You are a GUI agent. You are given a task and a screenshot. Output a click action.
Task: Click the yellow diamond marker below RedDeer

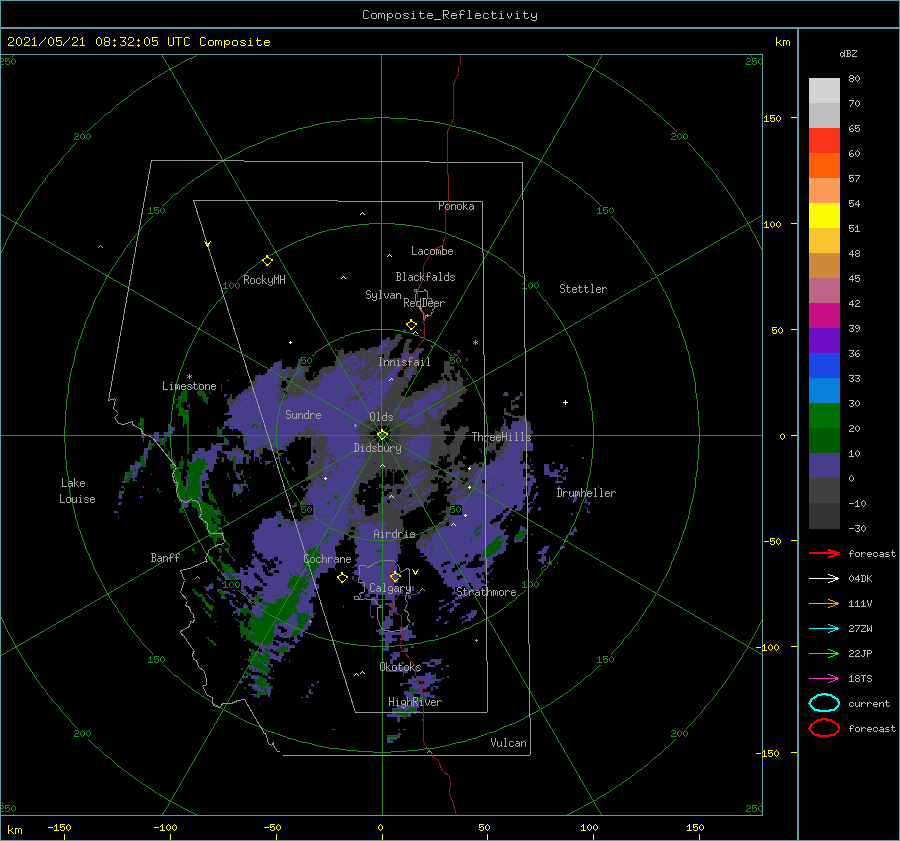[412, 325]
